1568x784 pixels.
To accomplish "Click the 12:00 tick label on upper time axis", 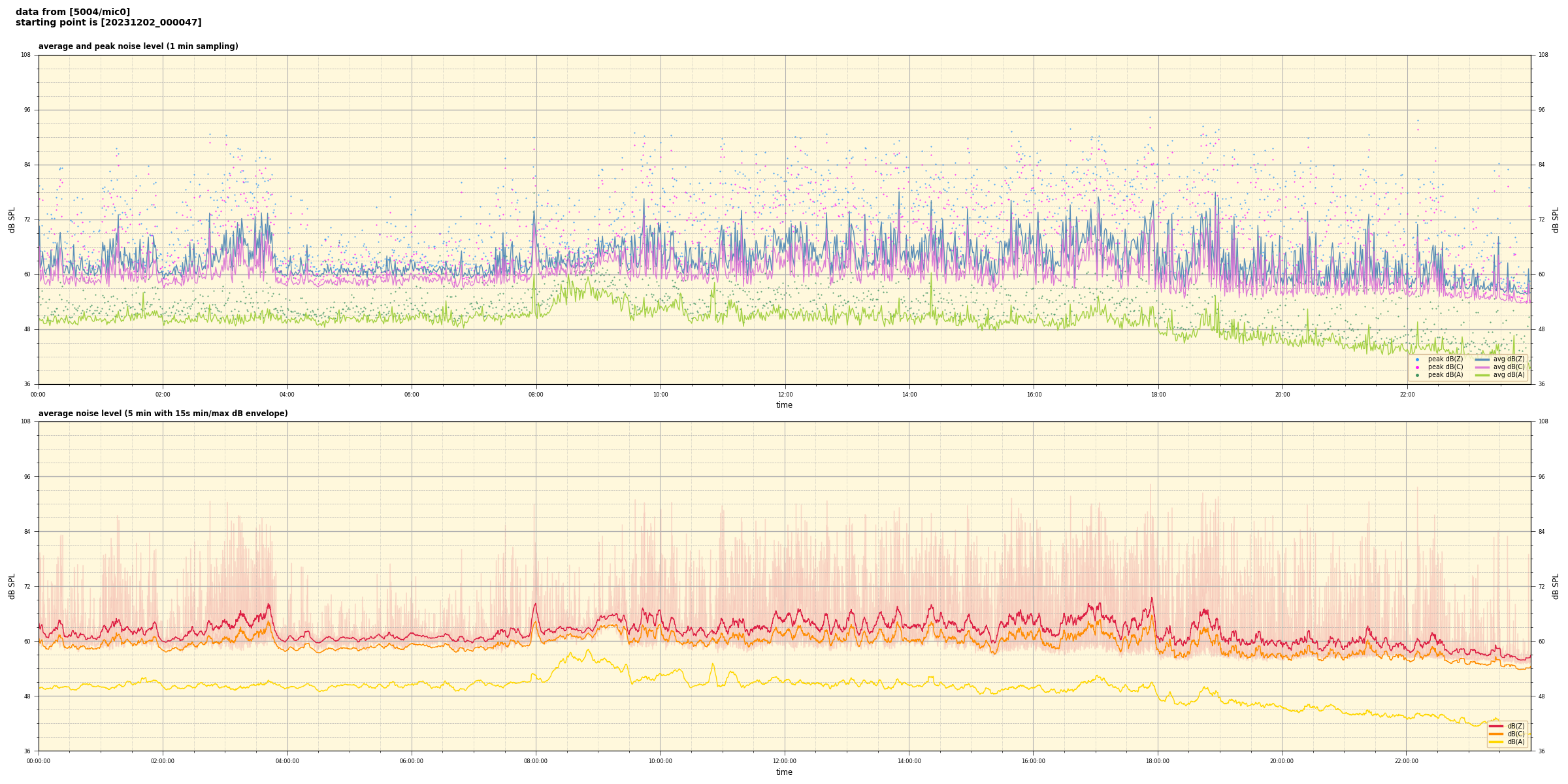I will (785, 395).
